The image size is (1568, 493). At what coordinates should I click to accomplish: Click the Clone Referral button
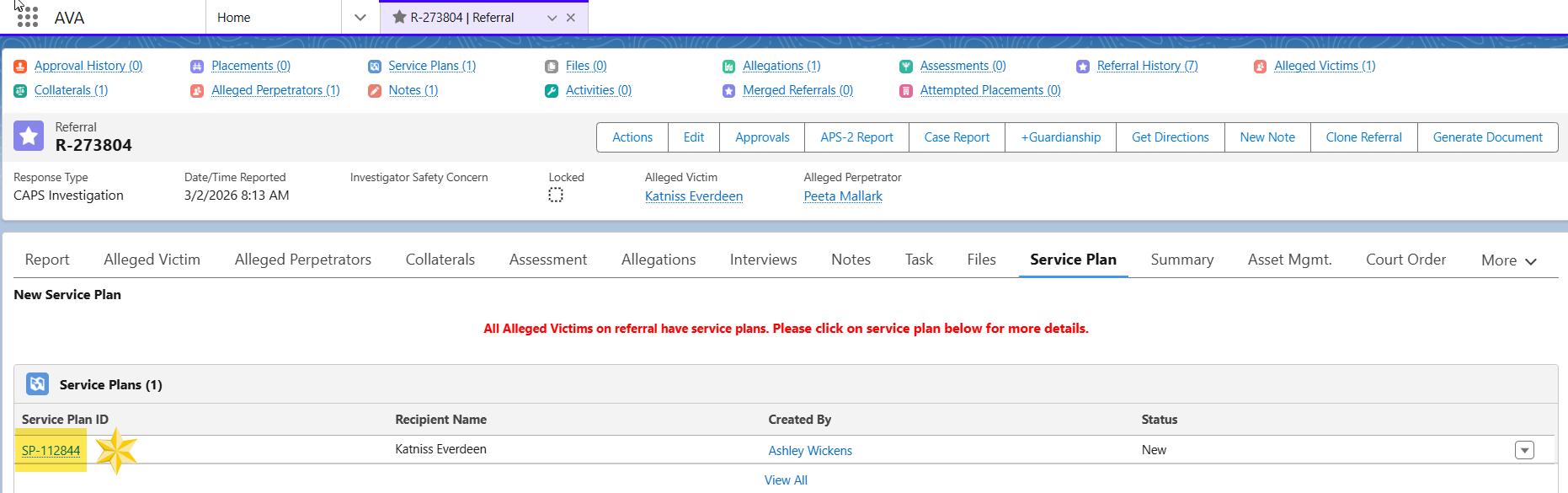click(1364, 137)
